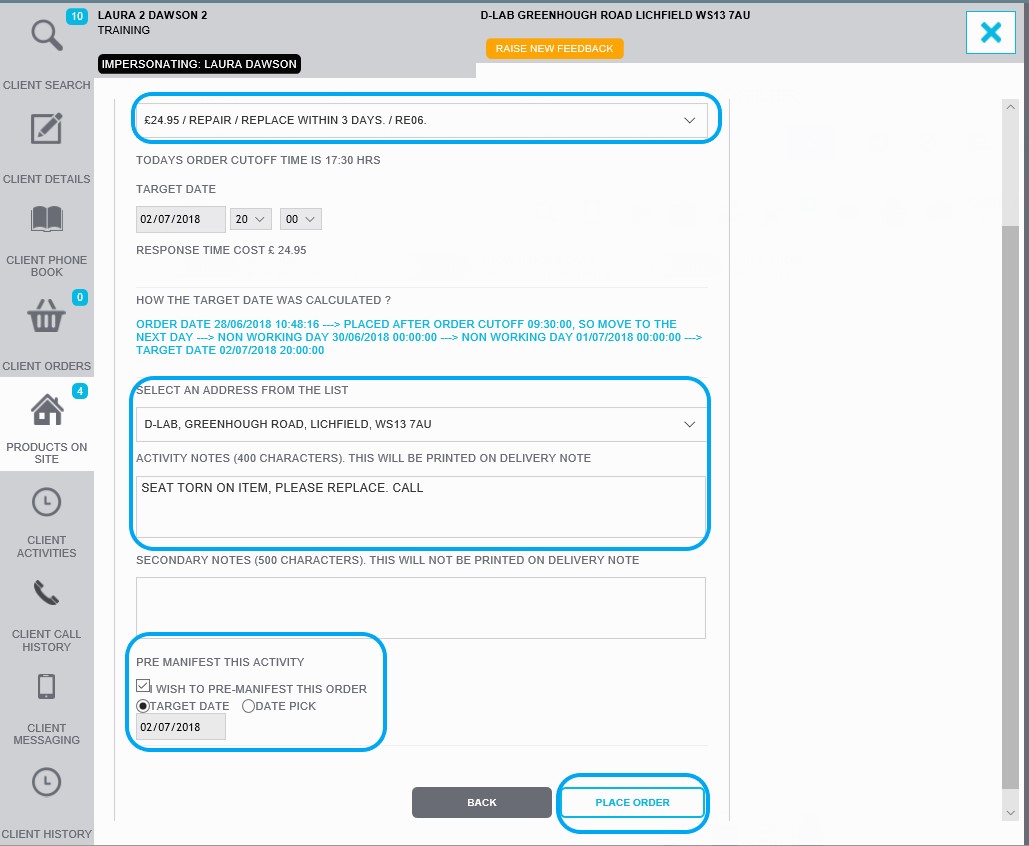Open Products On Site house icon
This screenshot has height=846, width=1029.
coord(47,410)
